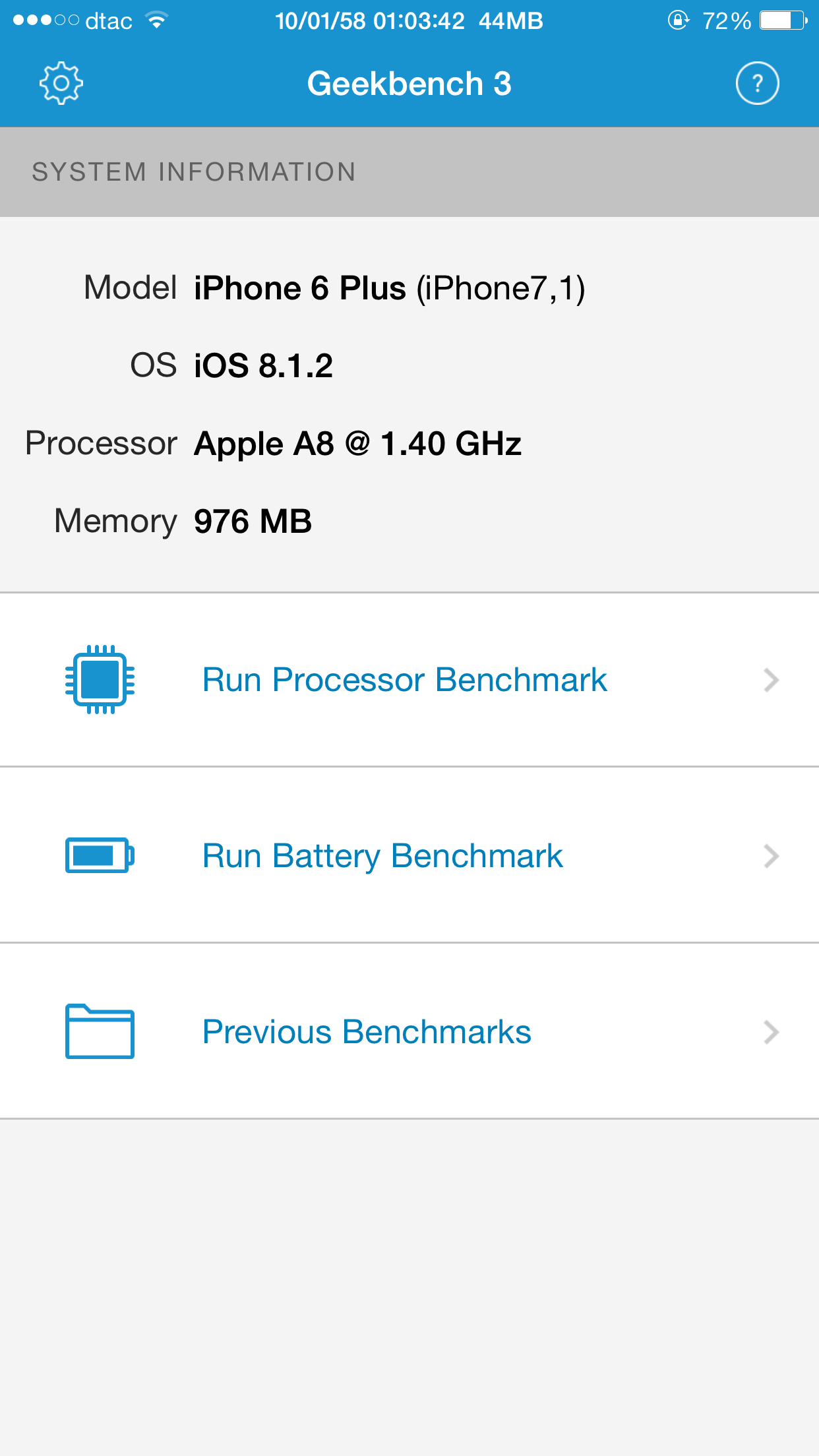Expand the Previous Benchmarks chevron
The height and width of the screenshot is (1456, 819).
click(x=771, y=1032)
